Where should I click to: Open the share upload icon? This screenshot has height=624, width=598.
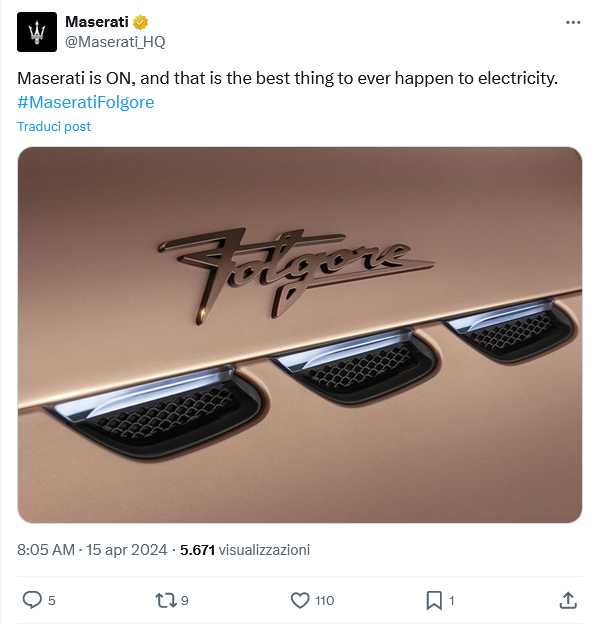(568, 600)
